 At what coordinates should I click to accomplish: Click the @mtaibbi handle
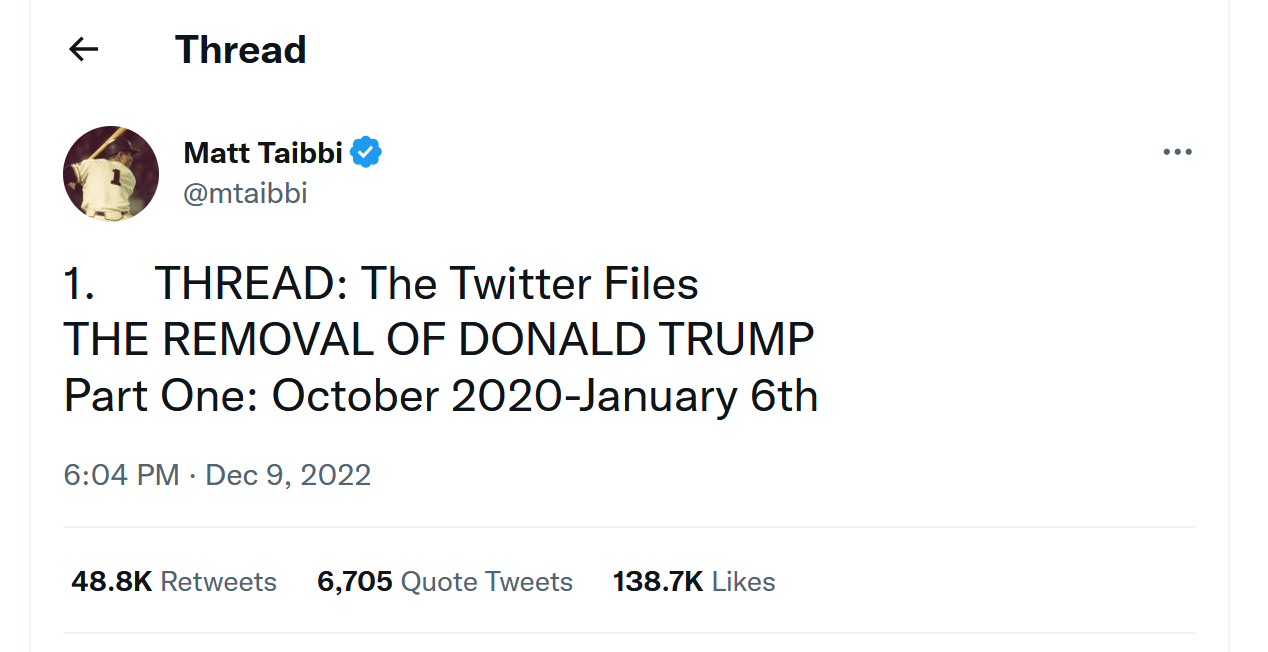click(245, 195)
